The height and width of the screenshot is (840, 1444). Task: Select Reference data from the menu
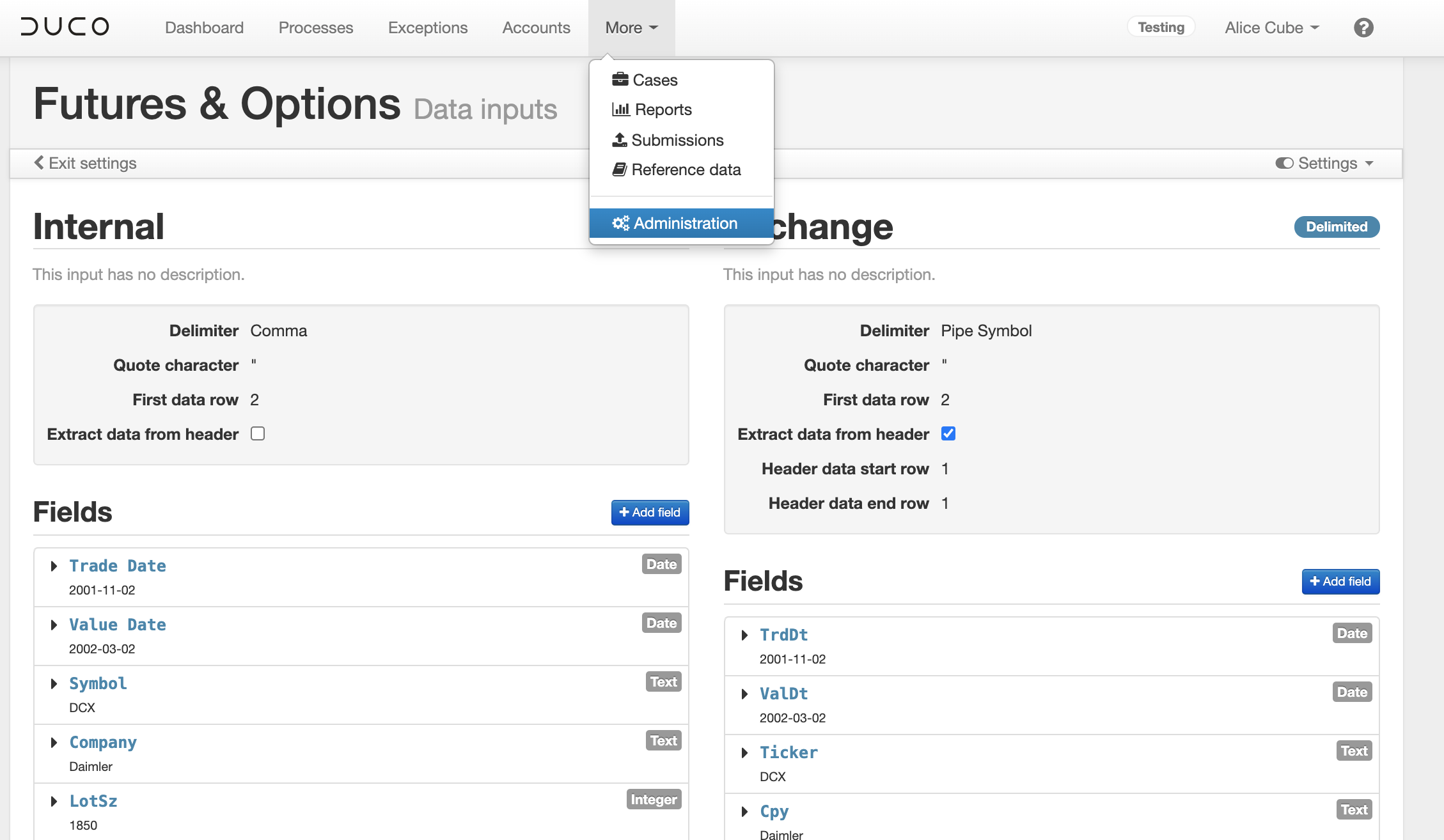pos(681,169)
